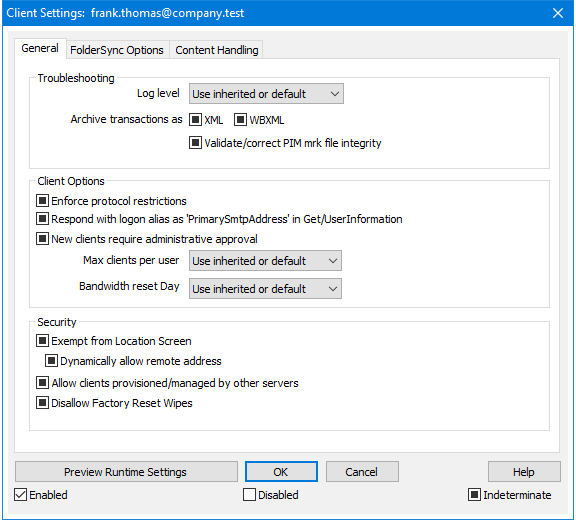Click the Preview Runtime Settings button
This screenshot has width=576, height=522.
tap(126, 472)
